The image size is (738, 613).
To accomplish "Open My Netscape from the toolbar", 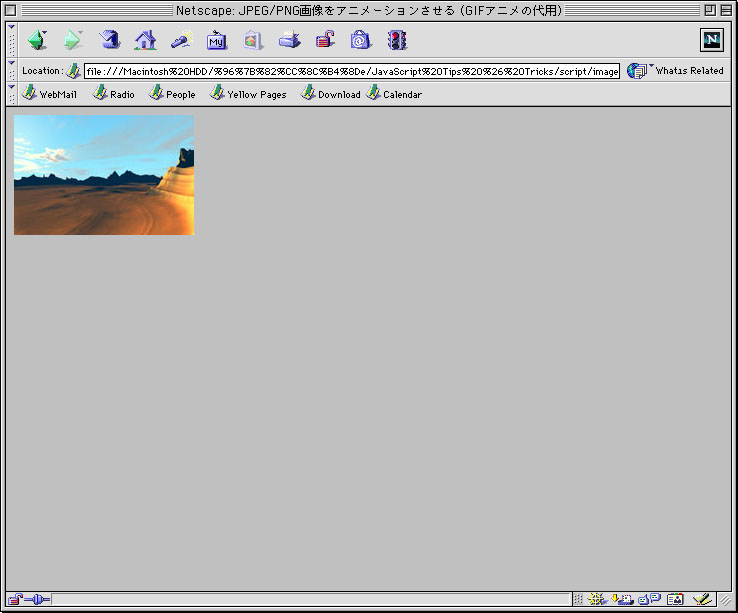I will tap(217, 40).
